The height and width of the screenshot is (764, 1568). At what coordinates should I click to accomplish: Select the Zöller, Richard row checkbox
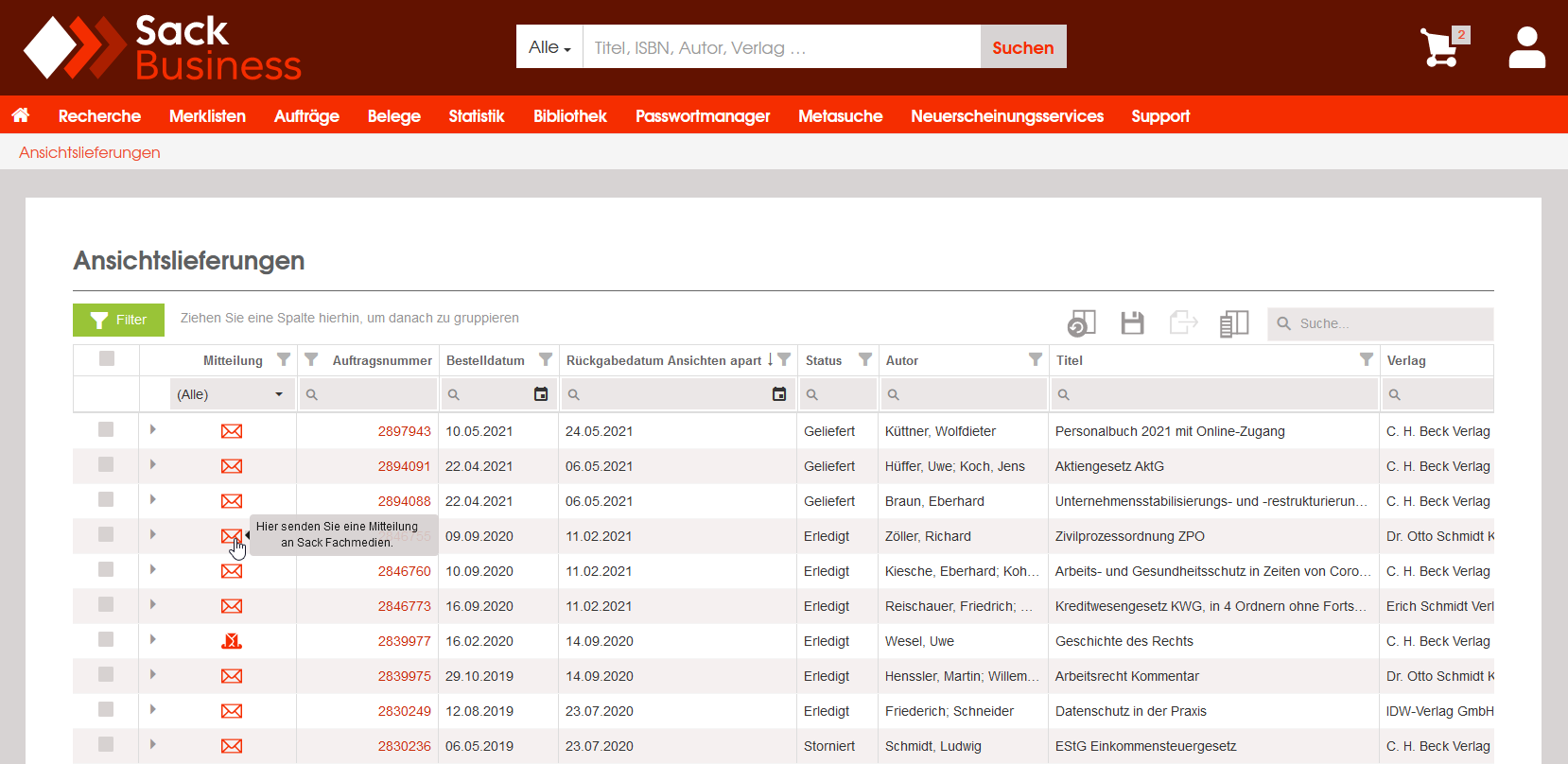(106, 534)
